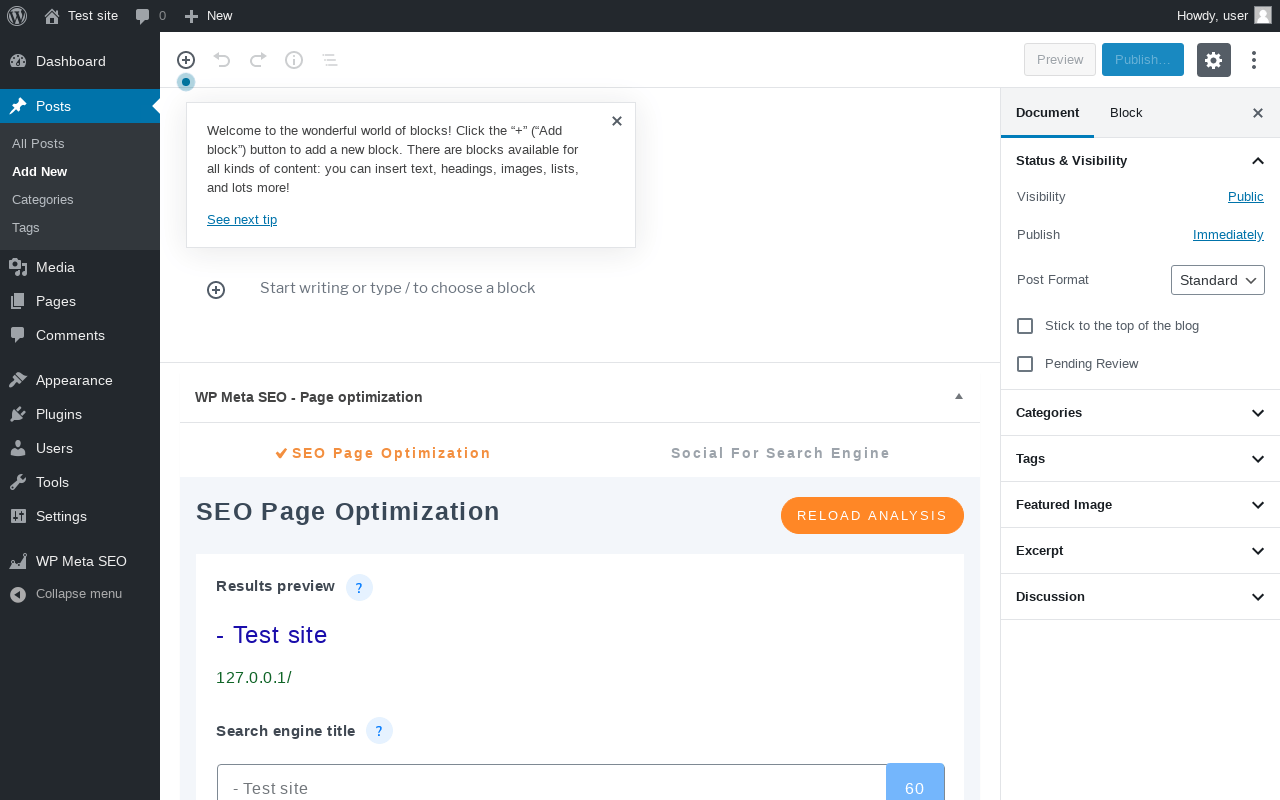Image resolution: width=1280 pixels, height=800 pixels.
Task: Click help icon beside Results preview
Action: click(359, 588)
